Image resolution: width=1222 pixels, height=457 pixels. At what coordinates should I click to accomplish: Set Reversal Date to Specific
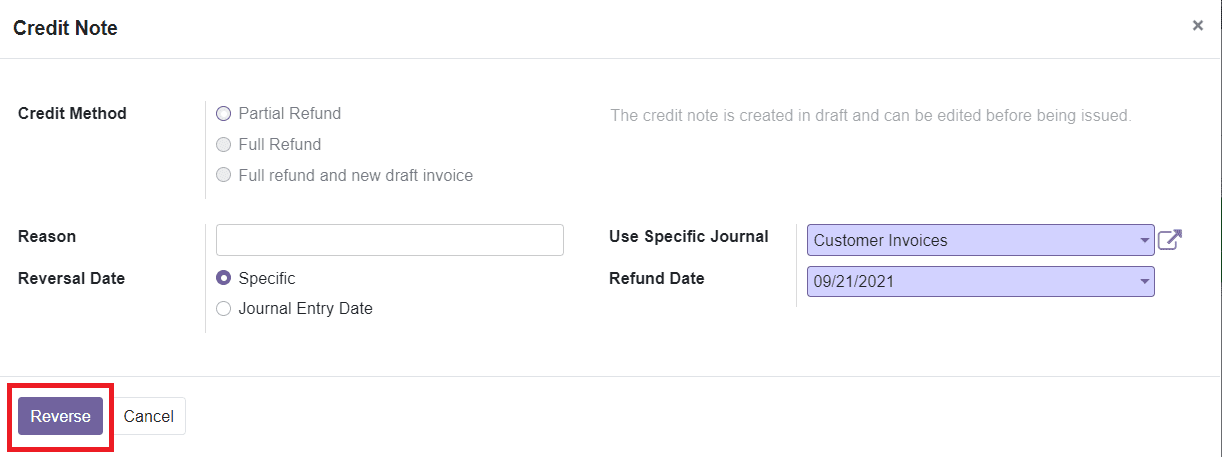tap(224, 279)
